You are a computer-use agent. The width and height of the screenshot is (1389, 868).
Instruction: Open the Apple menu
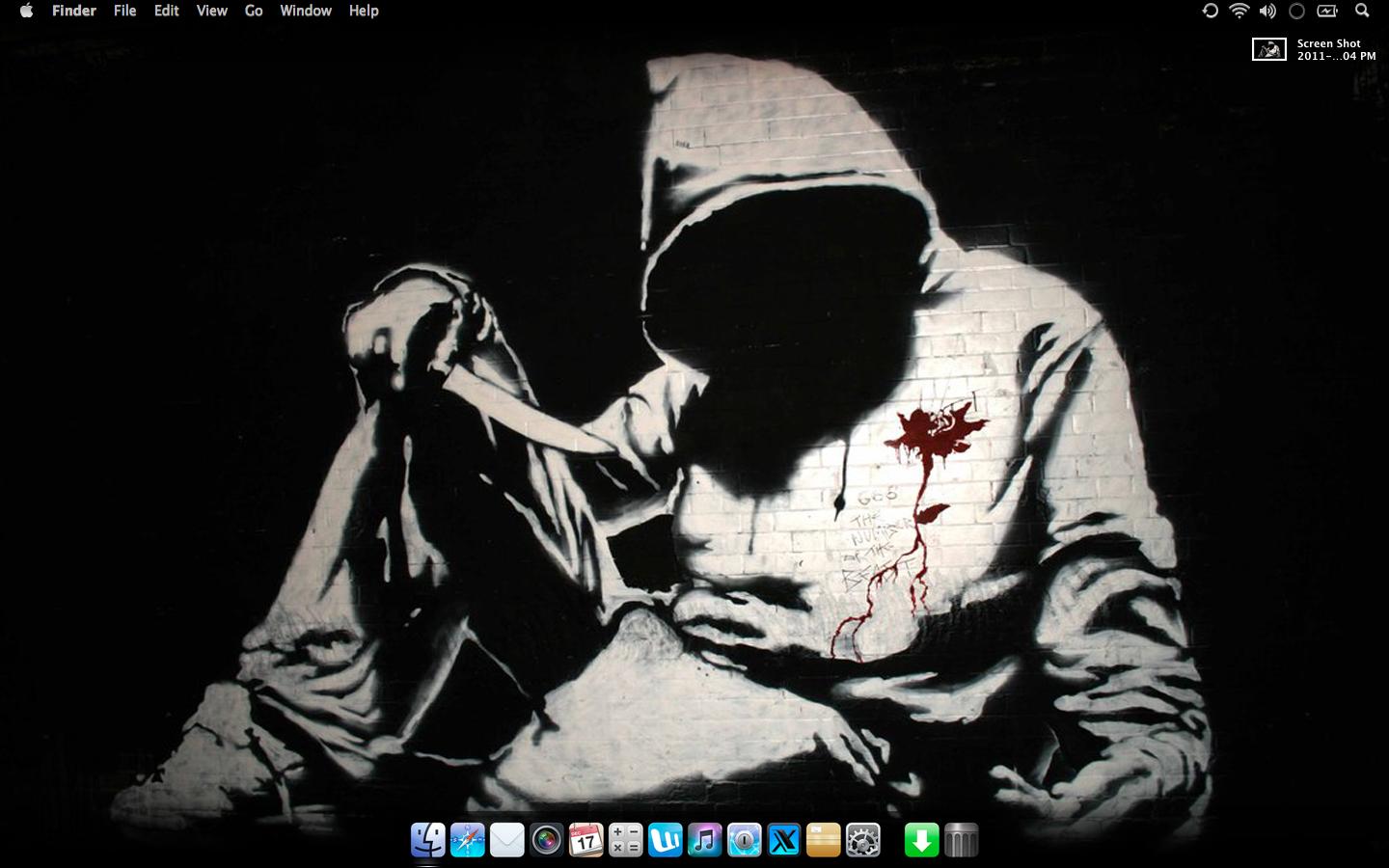click(26, 11)
